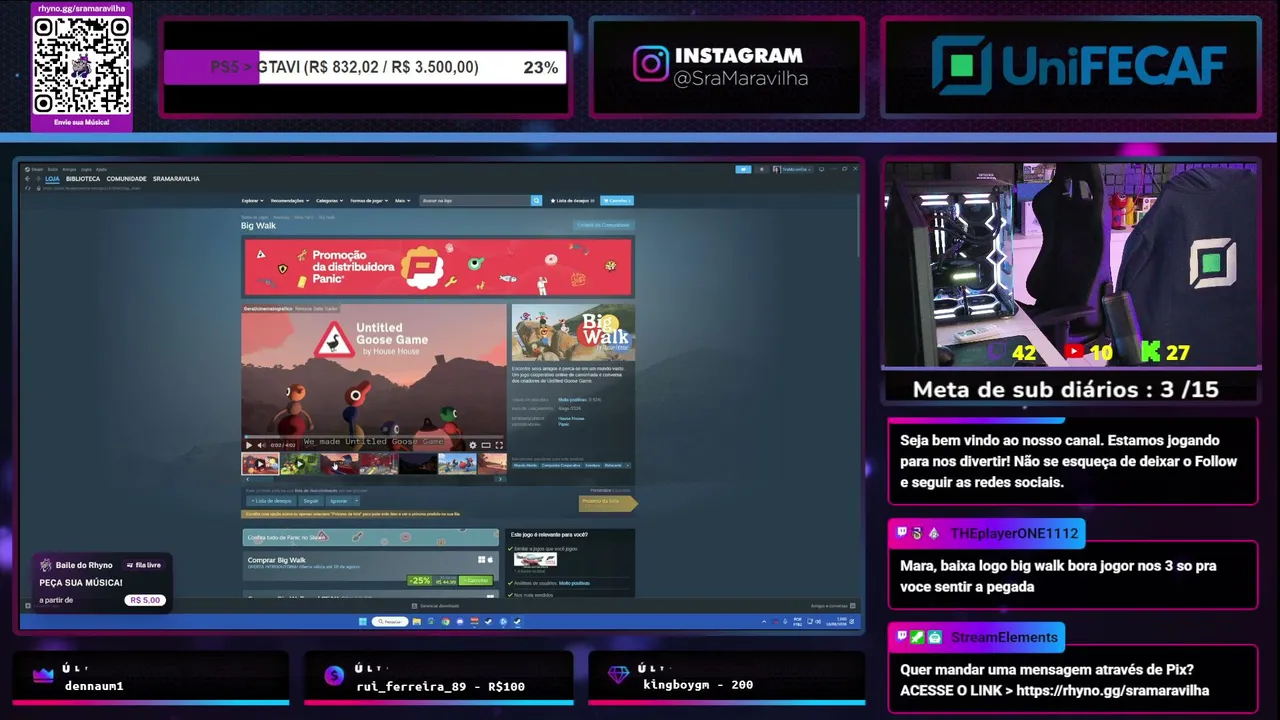1280x720 pixels.
Task: Switch to the COMUNIDADE tab
Action: pyautogui.click(x=127, y=179)
